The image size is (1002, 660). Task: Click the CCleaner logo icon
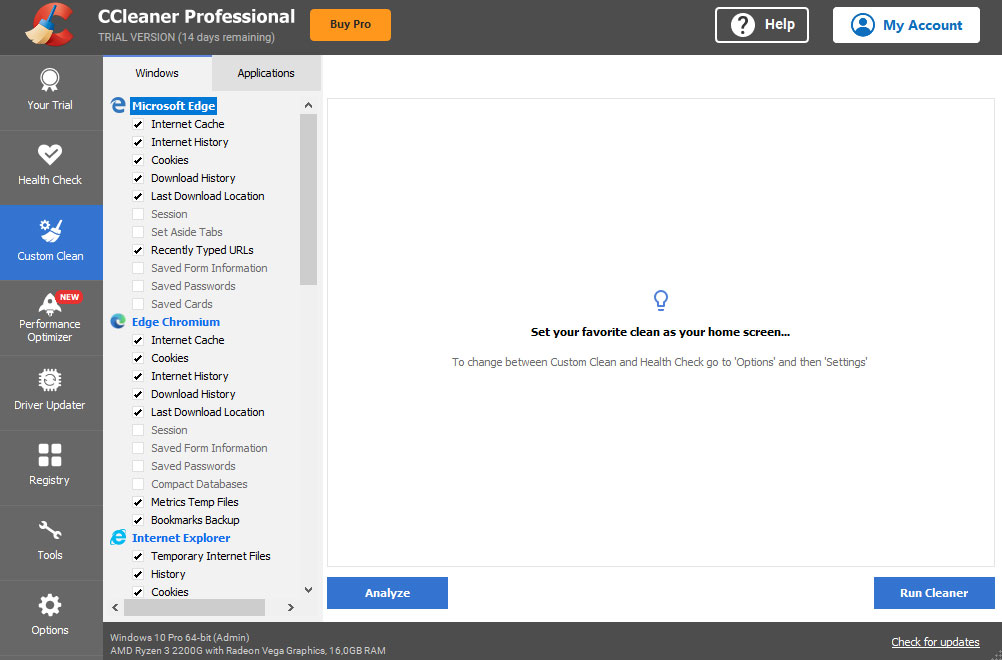coord(50,26)
